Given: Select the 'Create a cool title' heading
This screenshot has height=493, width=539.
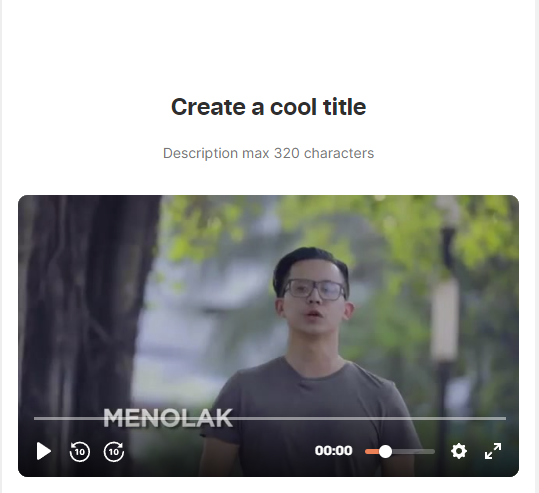Looking at the screenshot, I should pos(268,107).
